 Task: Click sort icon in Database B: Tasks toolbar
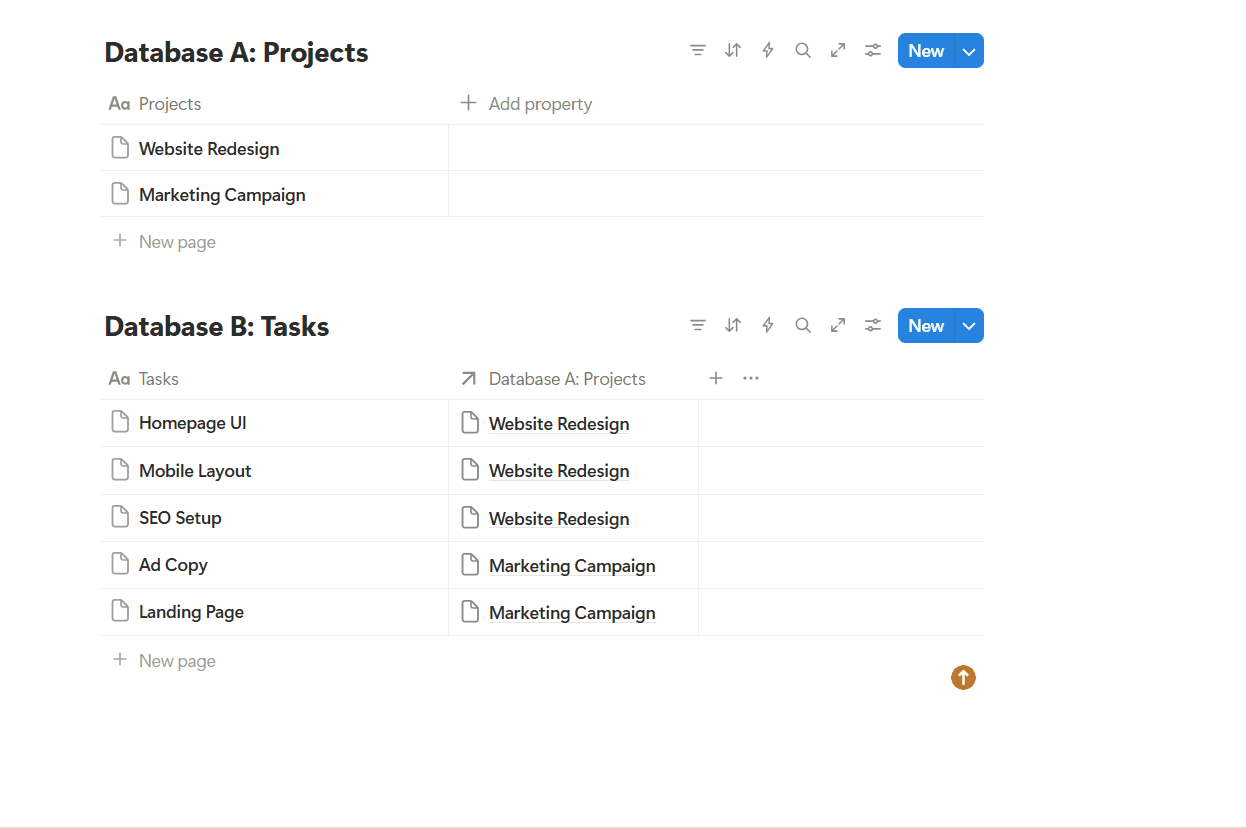[x=733, y=325]
